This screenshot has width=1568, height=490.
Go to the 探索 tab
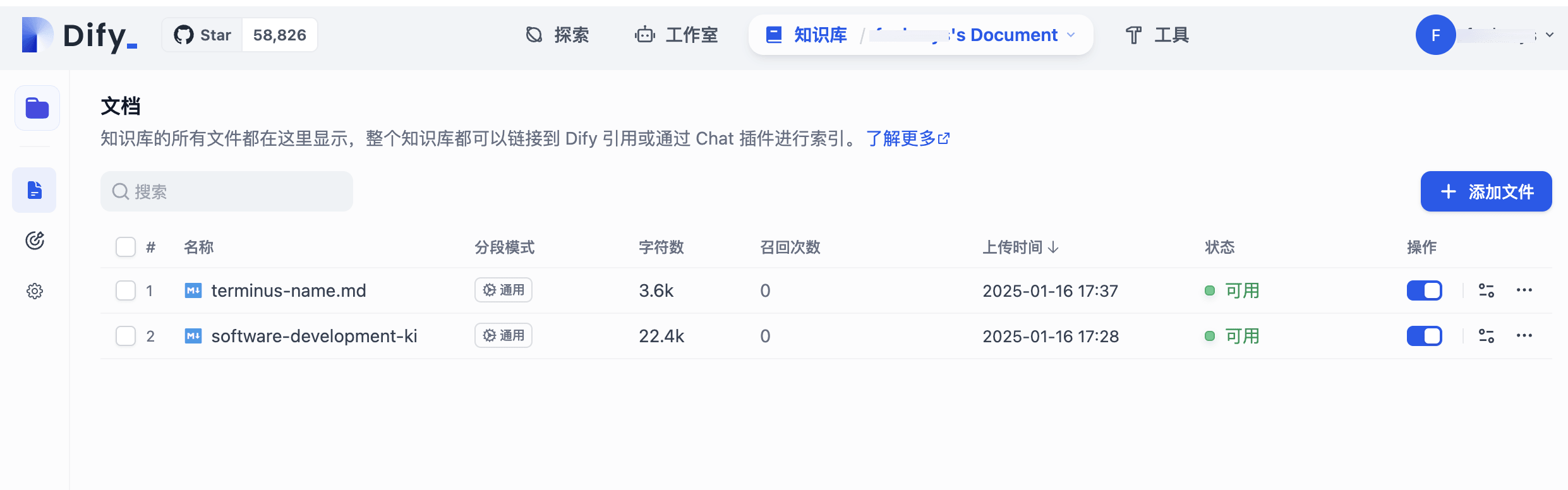[x=557, y=35]
